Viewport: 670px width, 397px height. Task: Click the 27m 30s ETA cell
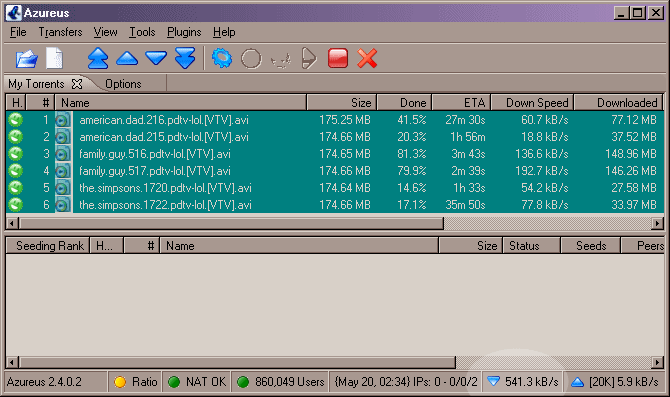point(465,120)
